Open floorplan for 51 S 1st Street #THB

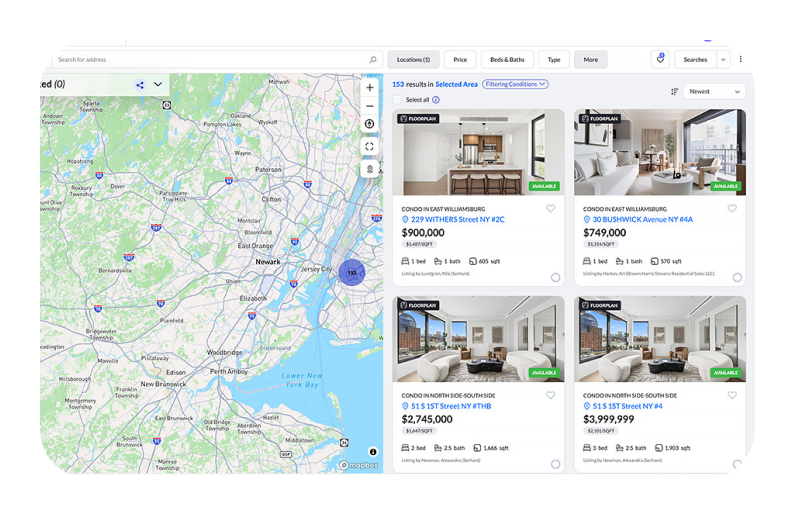(418, 305)
